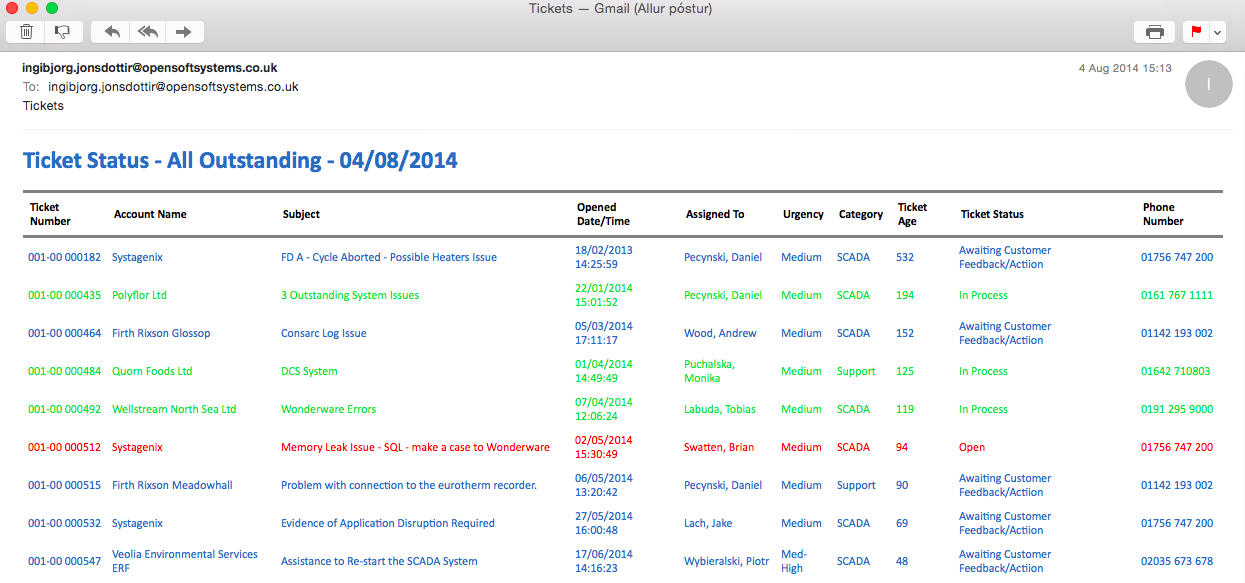Click account Quorn Foods Ltd
This screenshot has width=1245, height=583.
(152, 371)
